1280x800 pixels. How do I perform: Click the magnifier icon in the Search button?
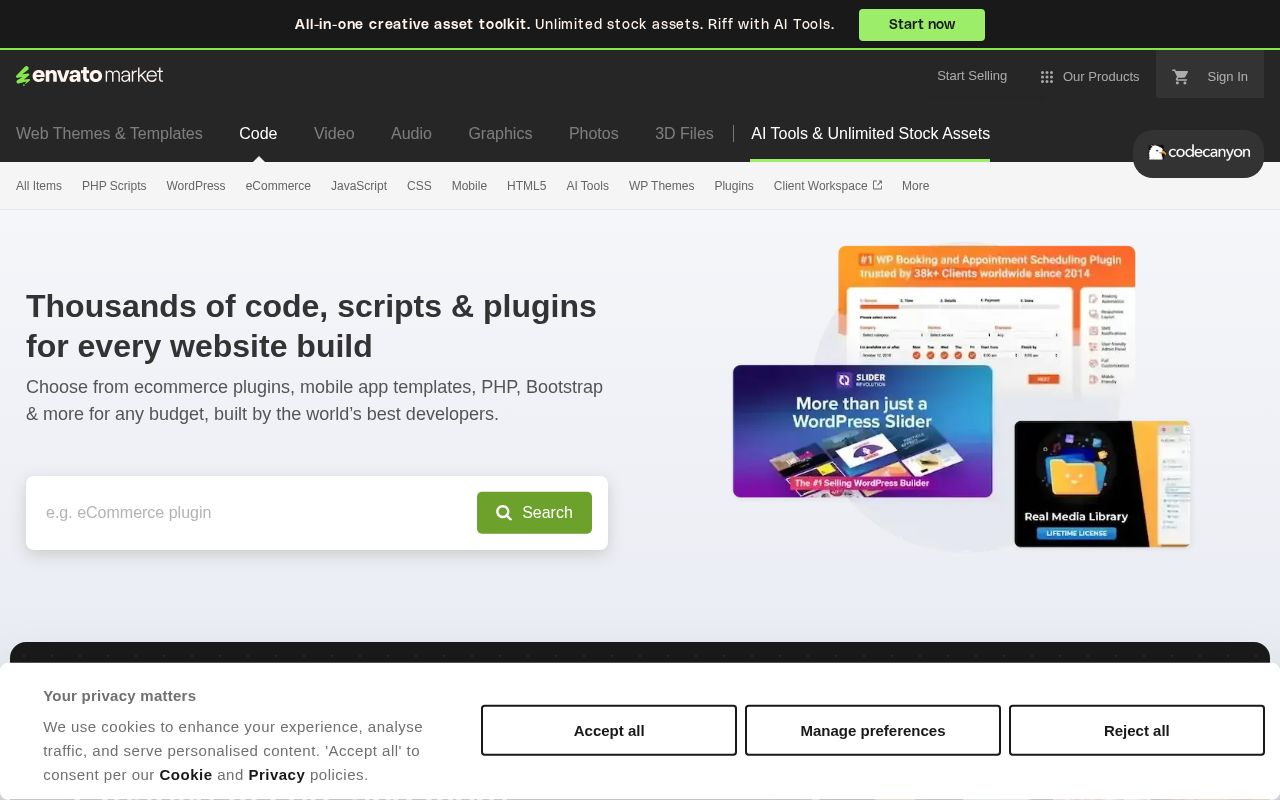[x=504, y=513]
